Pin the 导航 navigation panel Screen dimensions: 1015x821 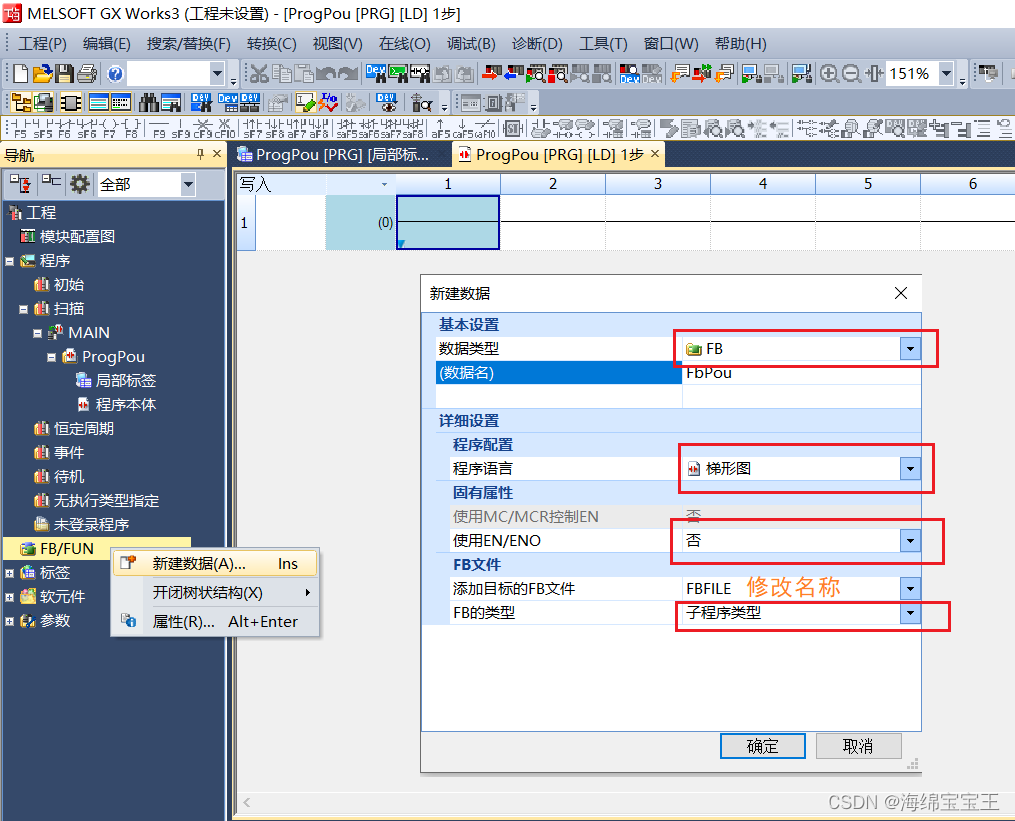tap(200, 154)
